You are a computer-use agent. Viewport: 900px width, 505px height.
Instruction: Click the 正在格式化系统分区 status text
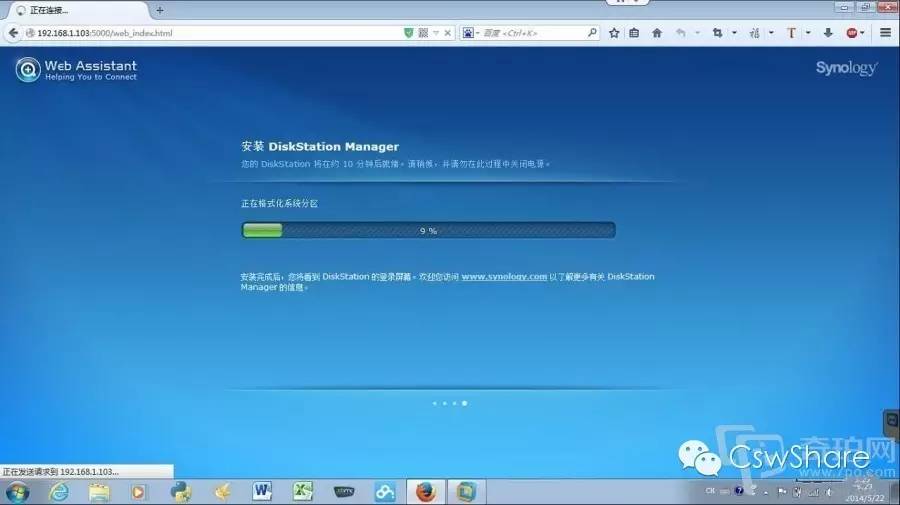[x=279, y=204]
